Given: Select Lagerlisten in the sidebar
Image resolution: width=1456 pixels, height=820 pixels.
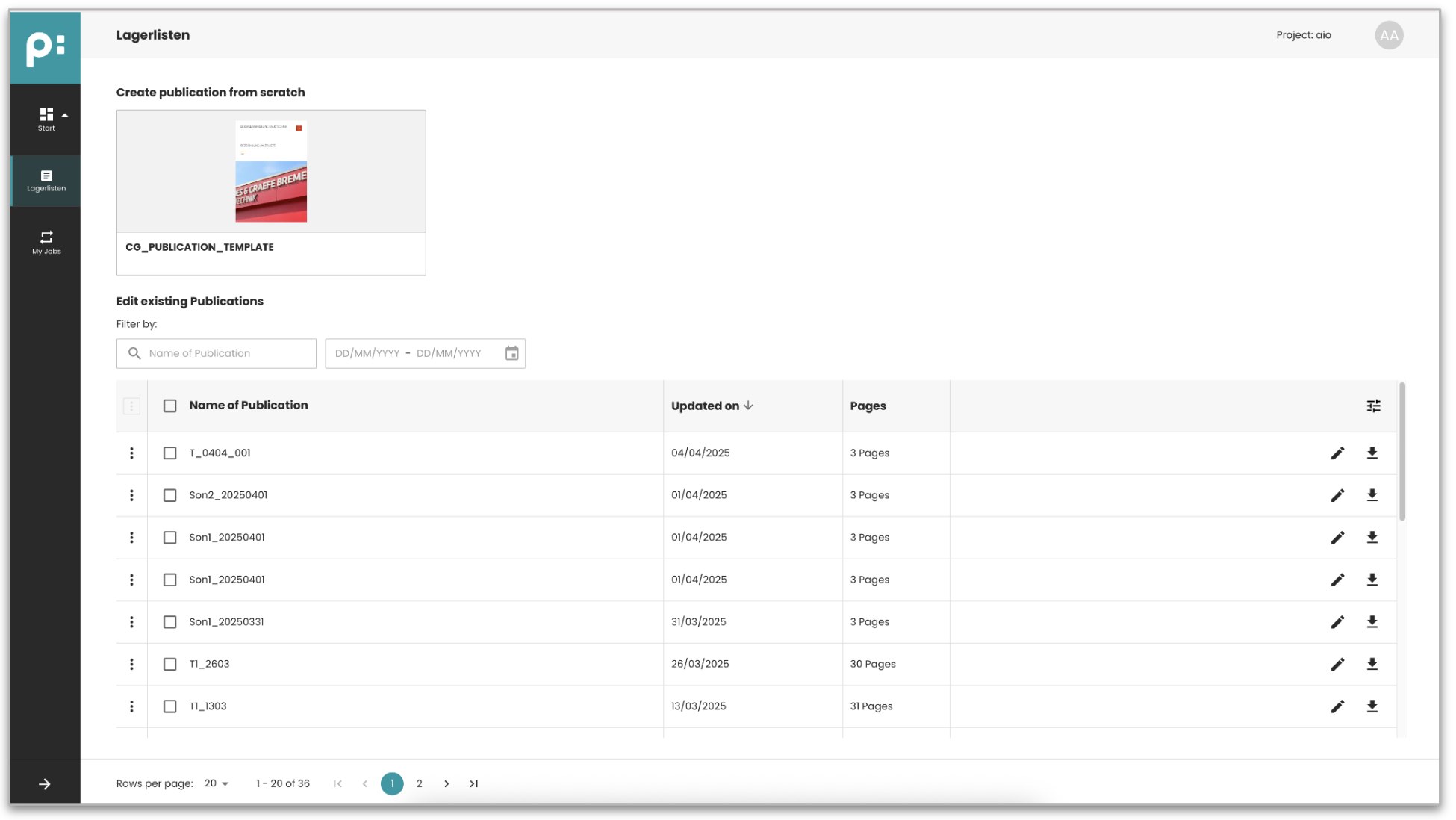Looking at the screenshot, I should (x=46, y=181).
